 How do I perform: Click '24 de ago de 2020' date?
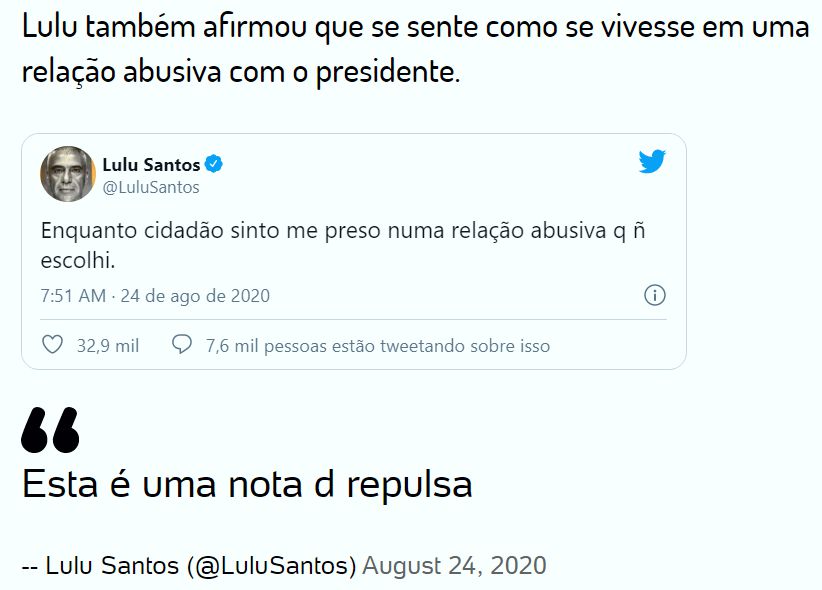pyautogui.click(x=195, y=296)
